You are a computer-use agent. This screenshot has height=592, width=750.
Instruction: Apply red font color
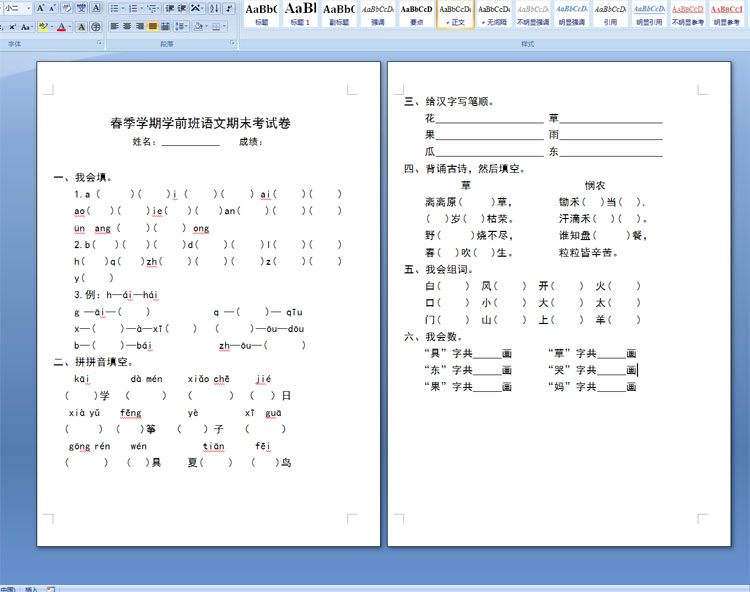(61, 27)
